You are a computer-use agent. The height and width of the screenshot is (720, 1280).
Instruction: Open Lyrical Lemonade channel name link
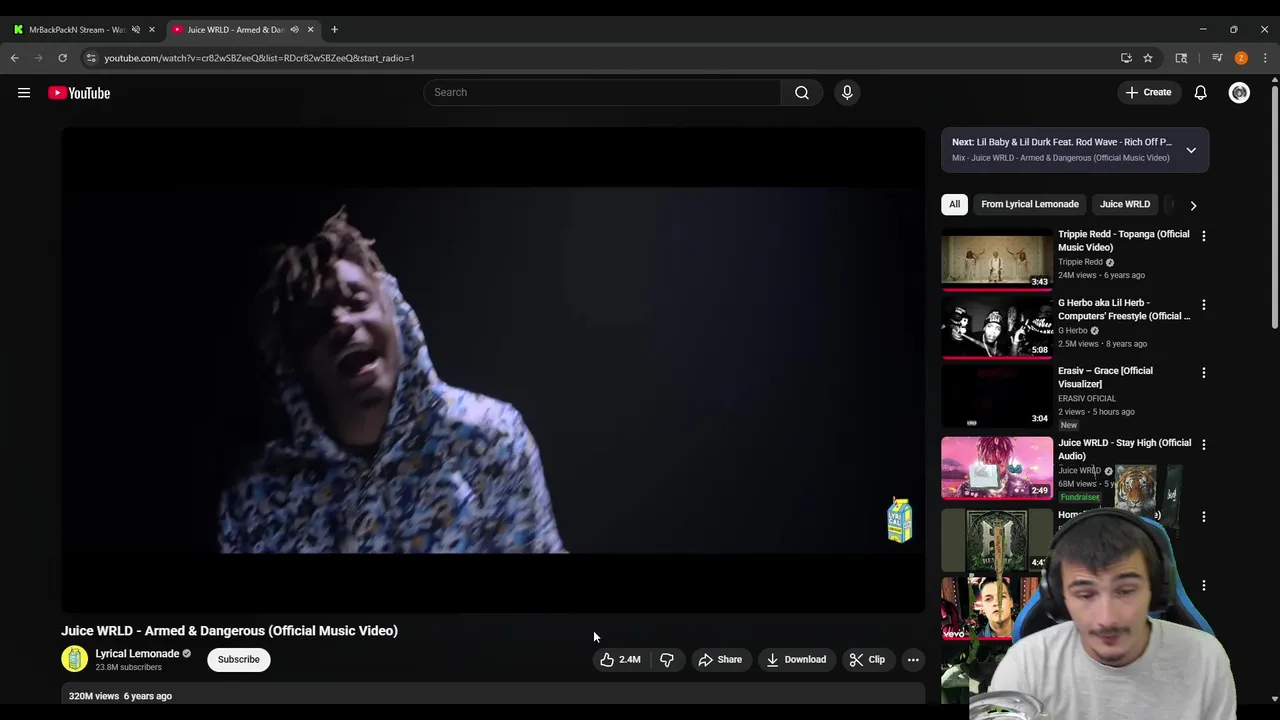[137, 653]
